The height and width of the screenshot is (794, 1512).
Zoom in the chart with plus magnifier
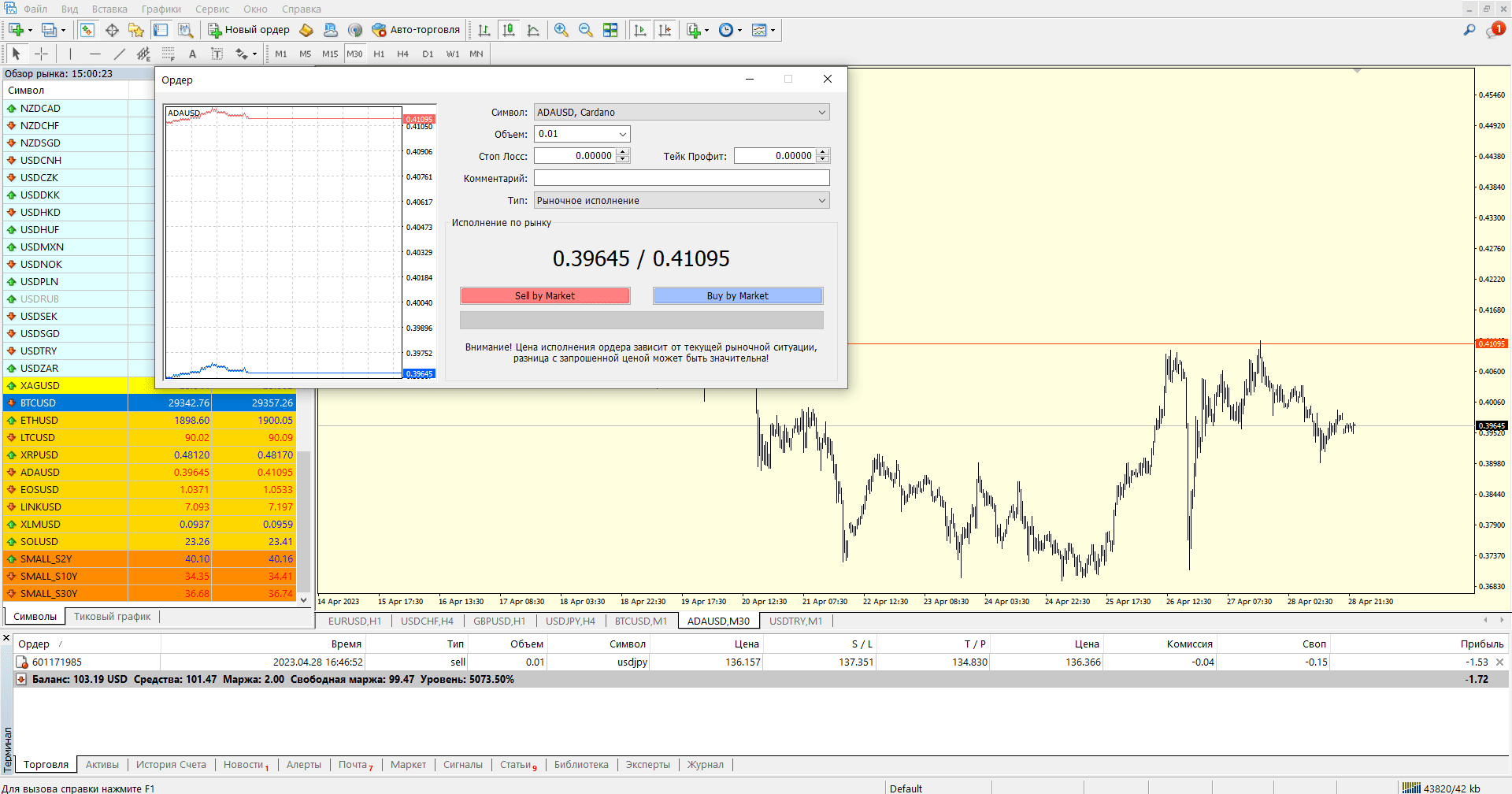[561, 30]
